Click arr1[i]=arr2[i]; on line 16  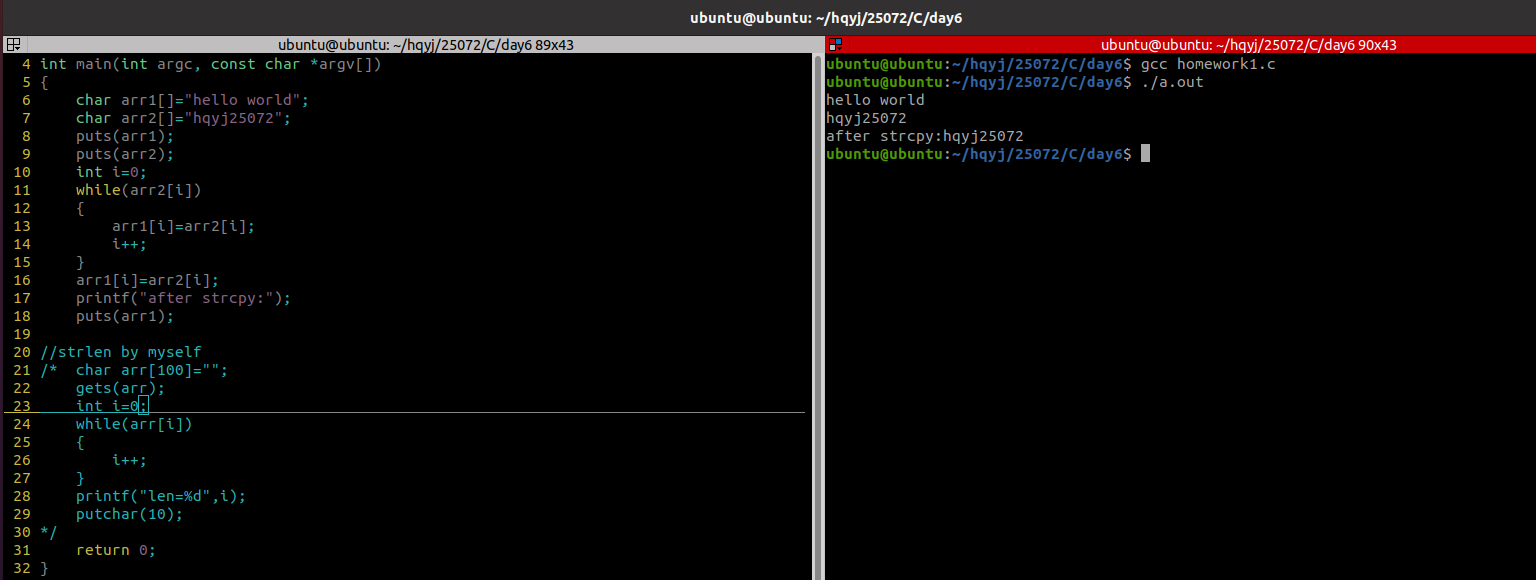(148, 280)
